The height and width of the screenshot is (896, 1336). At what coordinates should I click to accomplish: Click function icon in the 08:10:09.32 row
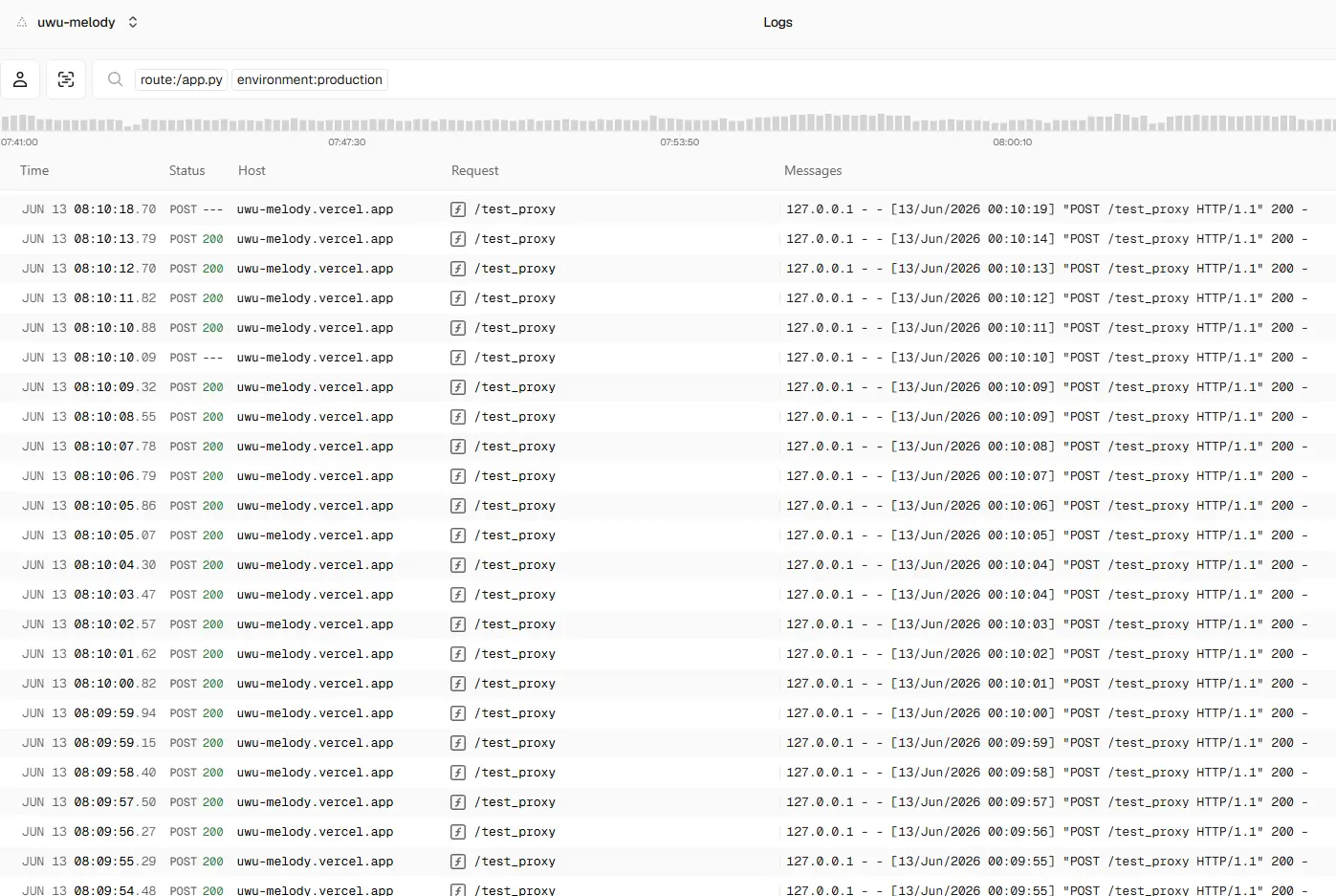pos(458,387)
